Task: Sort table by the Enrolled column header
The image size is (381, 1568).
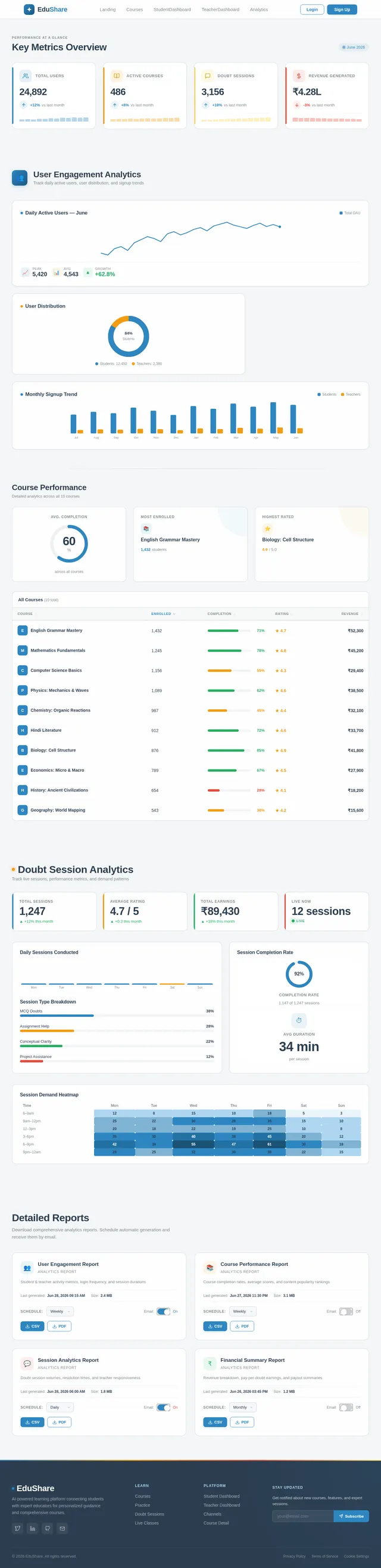Action: [163, 614]
